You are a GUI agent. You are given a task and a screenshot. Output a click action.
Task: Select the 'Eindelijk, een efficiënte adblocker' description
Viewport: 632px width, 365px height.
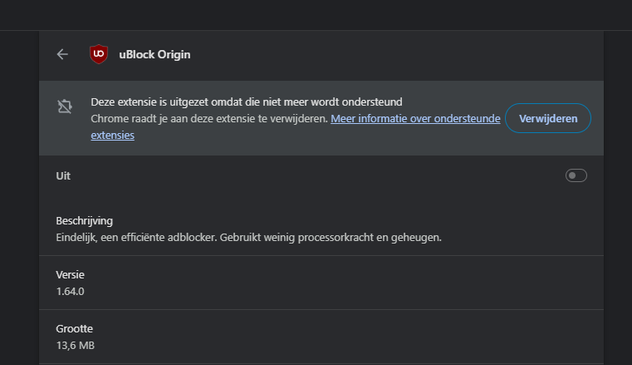tap(249, 237)
